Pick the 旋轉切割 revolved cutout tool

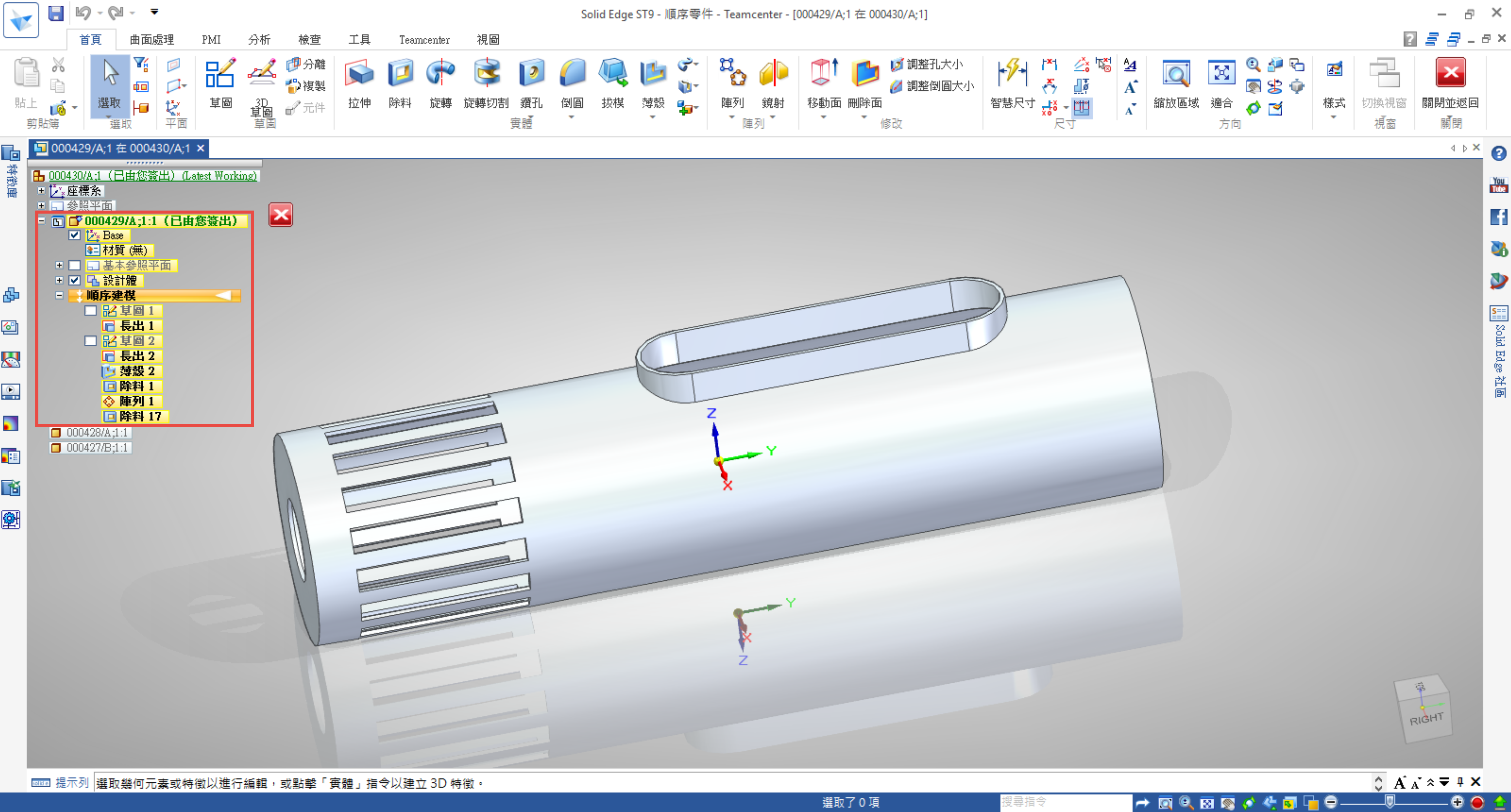click(x=486, y=83)
